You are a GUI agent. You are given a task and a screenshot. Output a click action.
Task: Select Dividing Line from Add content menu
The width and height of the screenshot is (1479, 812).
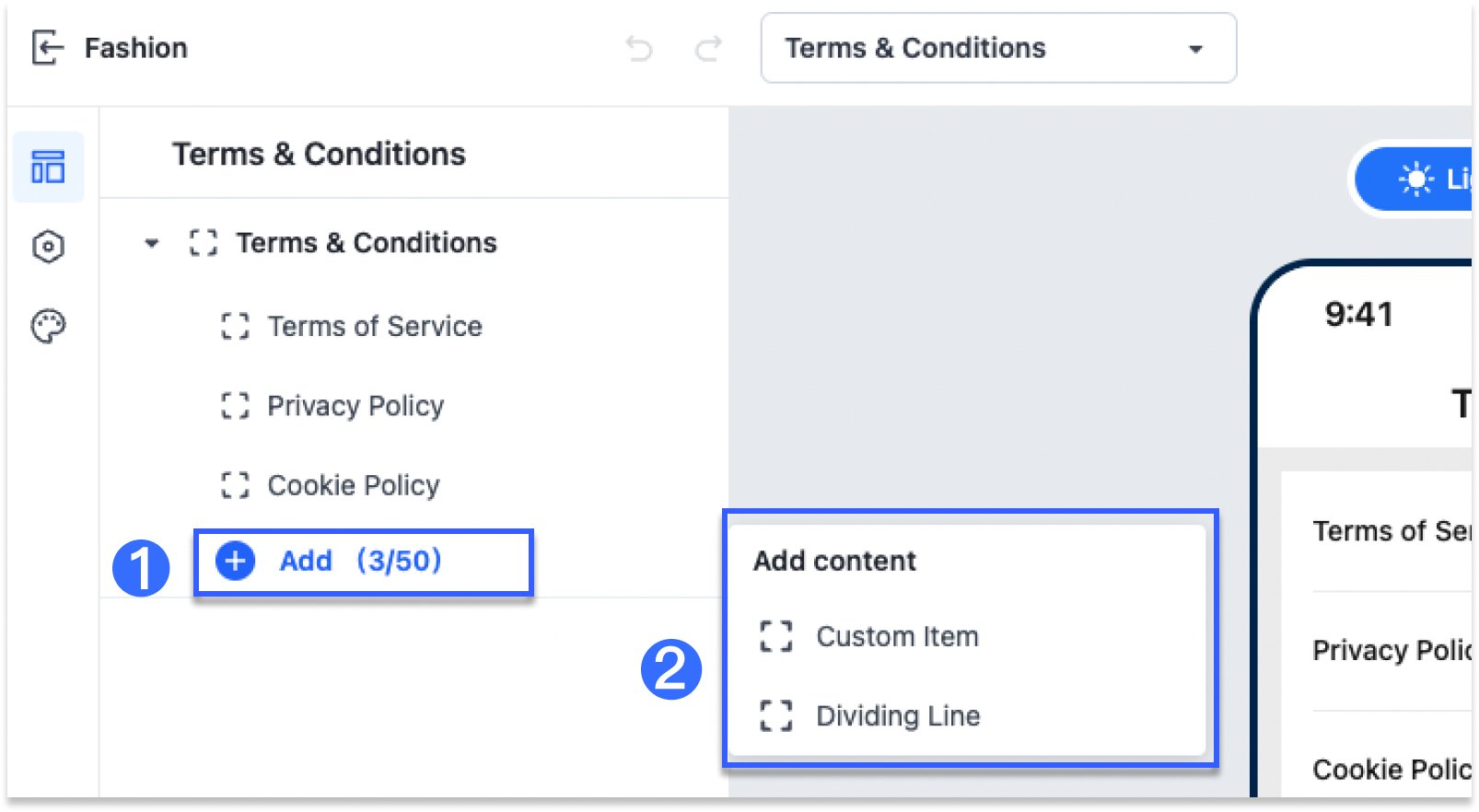pyautogui.click(x=898, y=716)
